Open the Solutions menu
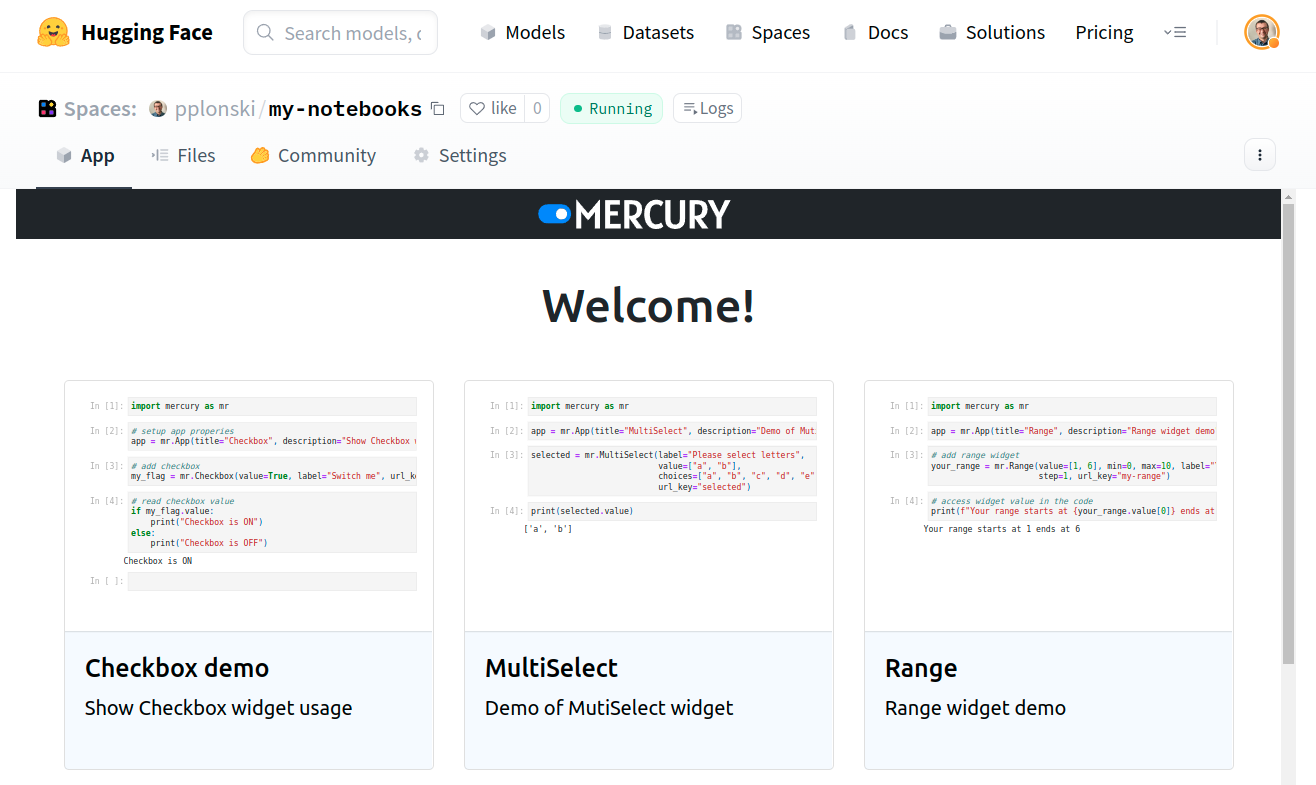 tap(992, 32)
